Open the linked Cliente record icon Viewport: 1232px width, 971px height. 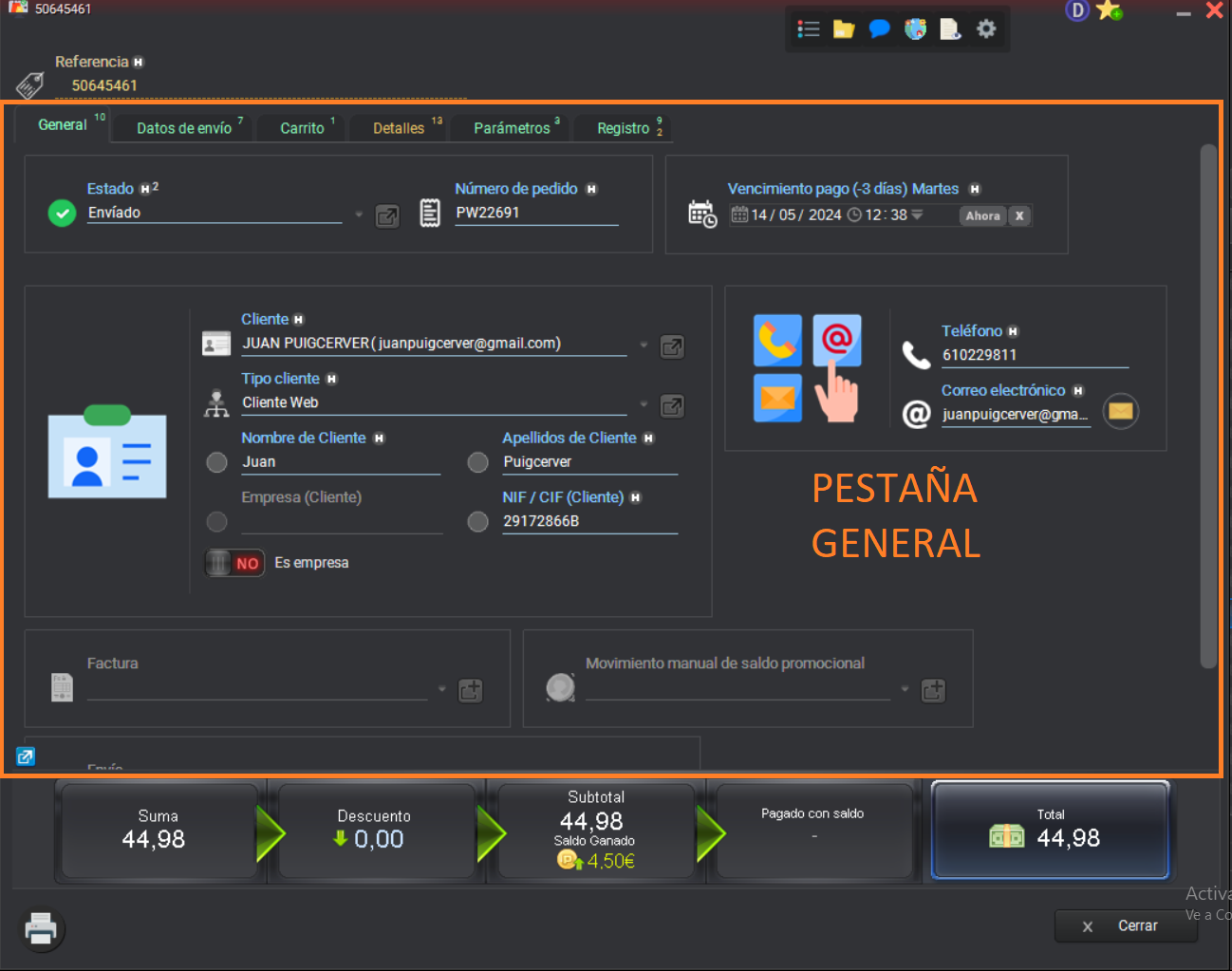click(x=672, y=346)
